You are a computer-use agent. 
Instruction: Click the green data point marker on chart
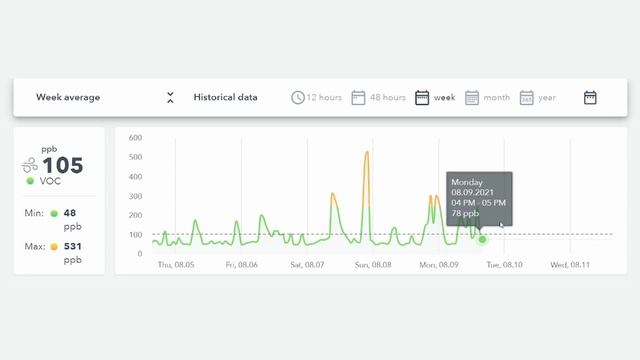click(482, 240)
